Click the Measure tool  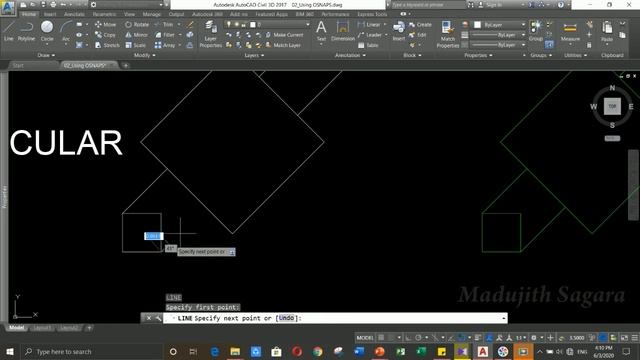tap(570, 31)
